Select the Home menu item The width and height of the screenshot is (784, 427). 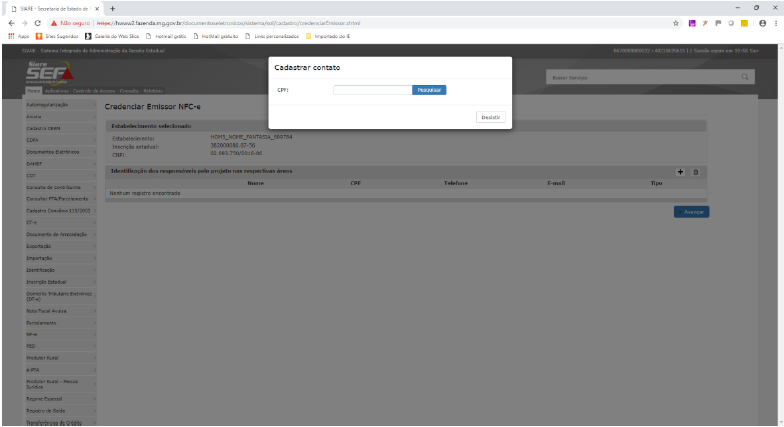tap(33, 91)
